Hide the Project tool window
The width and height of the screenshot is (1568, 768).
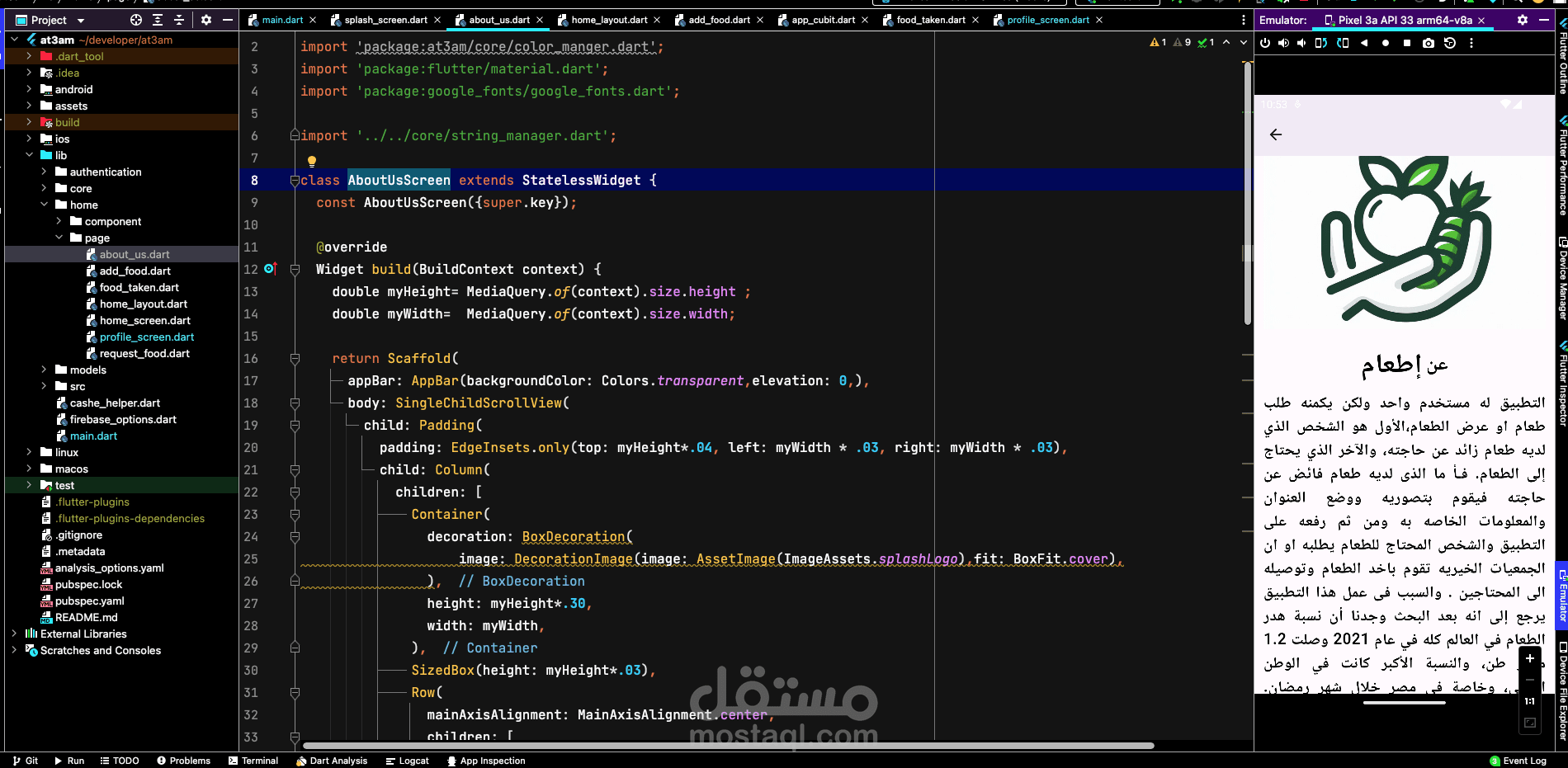(x=228, y=20)
